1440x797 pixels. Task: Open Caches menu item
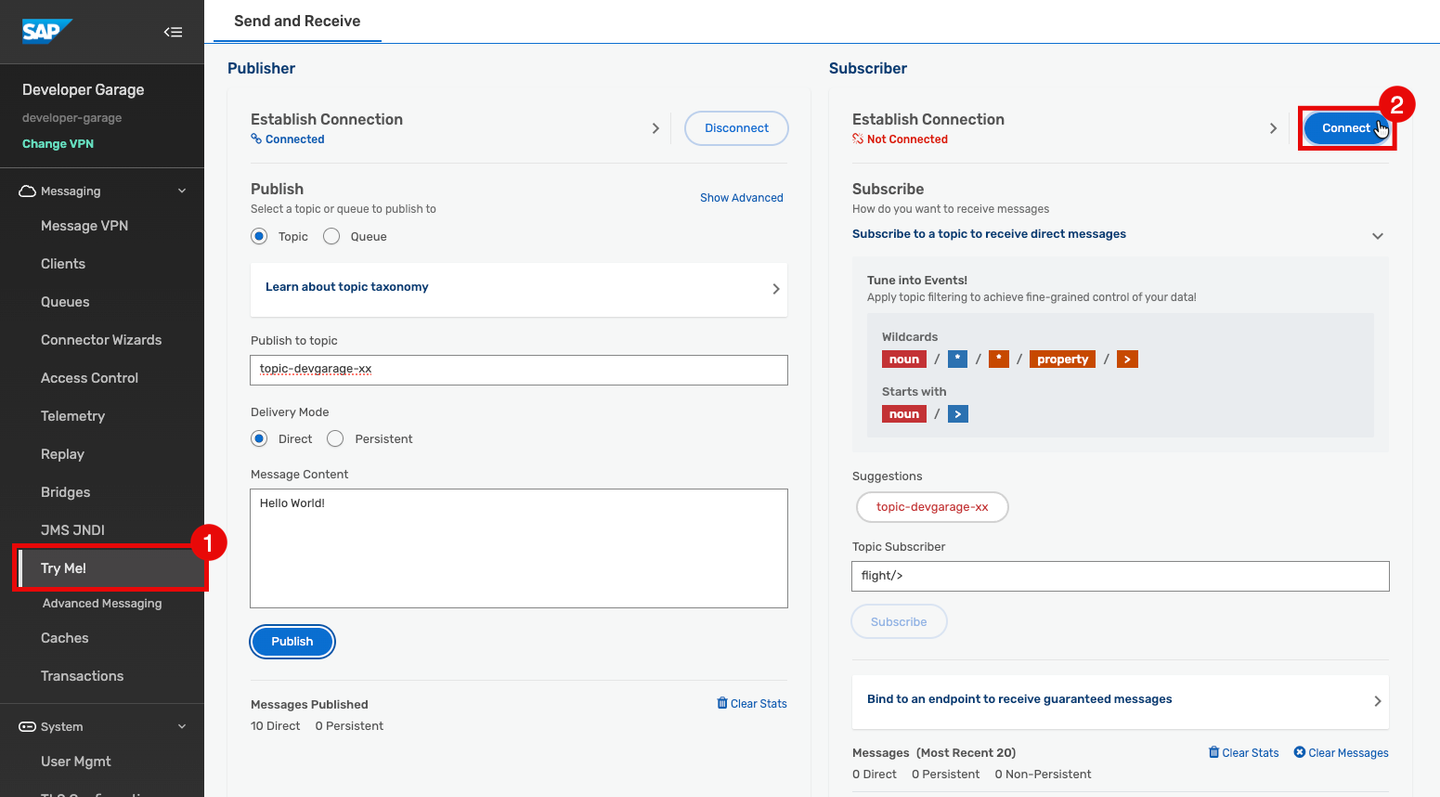coord(65,638)
